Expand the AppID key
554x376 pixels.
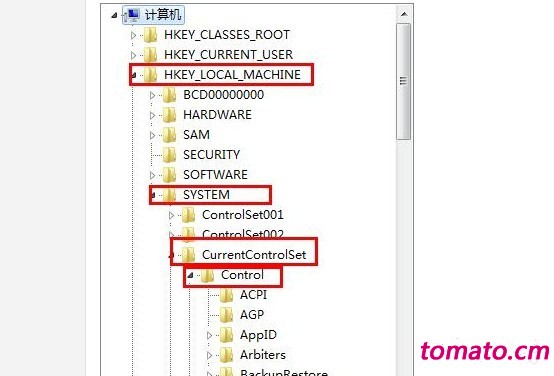210,335
